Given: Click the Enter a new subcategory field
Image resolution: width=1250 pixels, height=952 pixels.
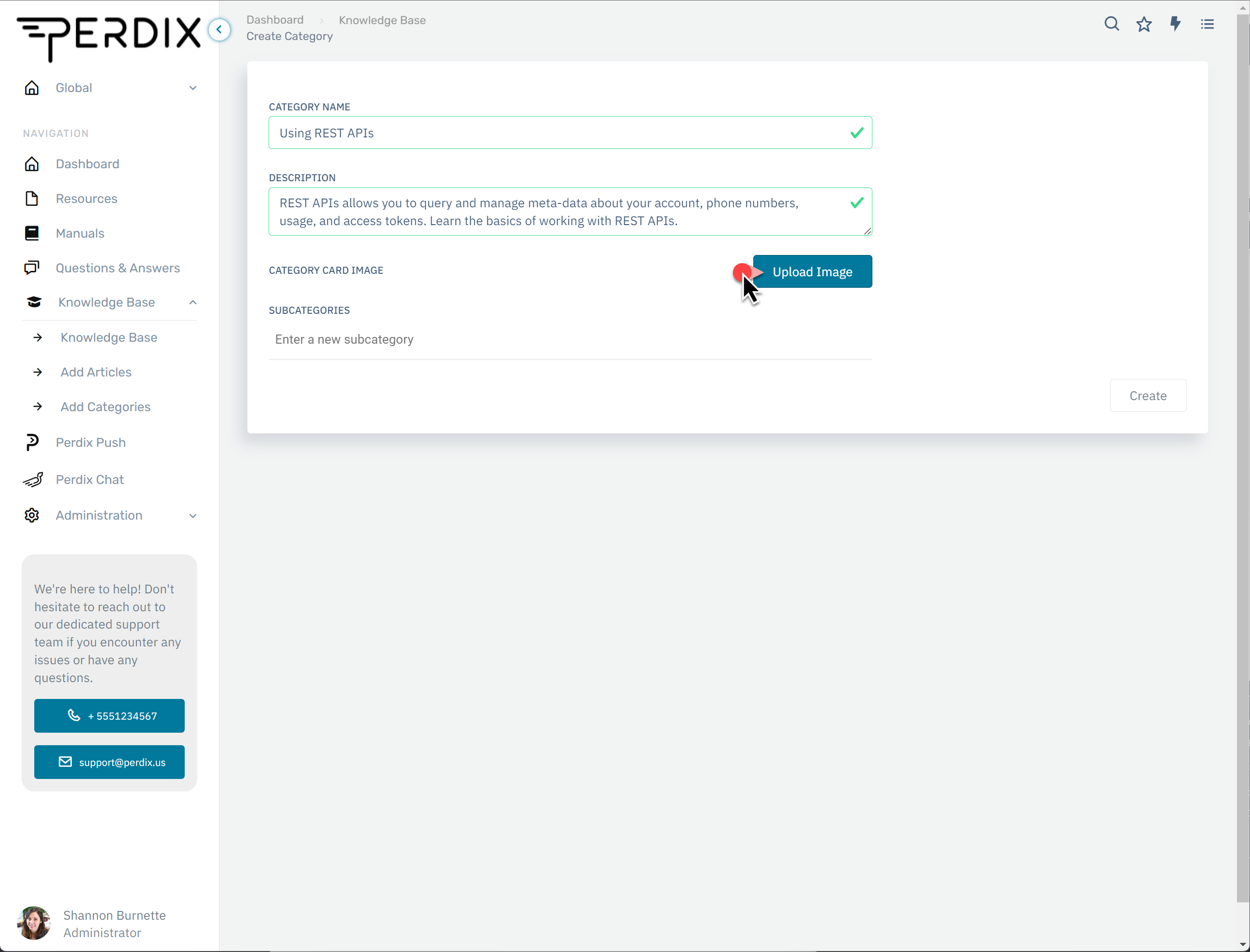Looking at the screenshot, I should [571, 339].
